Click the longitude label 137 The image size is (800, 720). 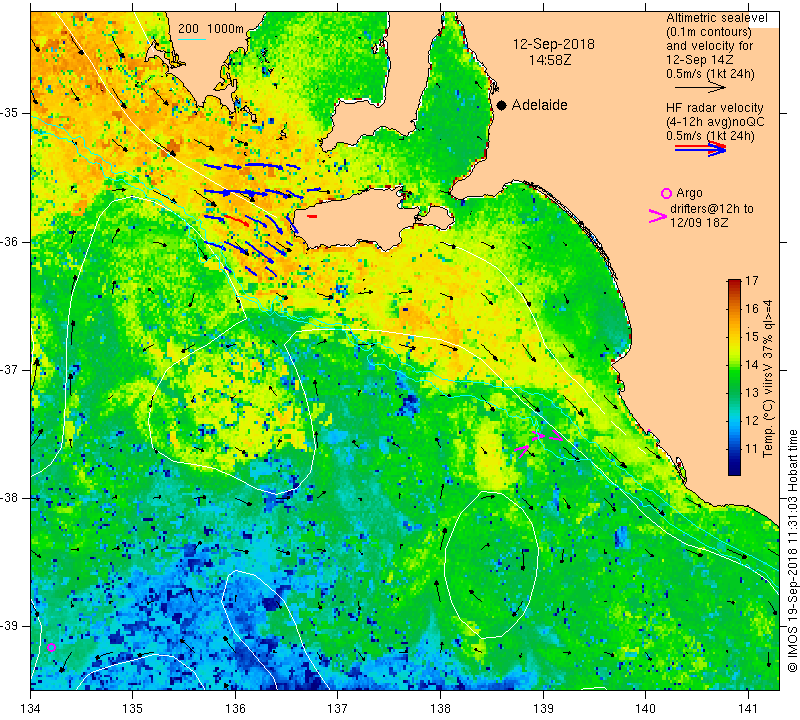tap(338, 709)
